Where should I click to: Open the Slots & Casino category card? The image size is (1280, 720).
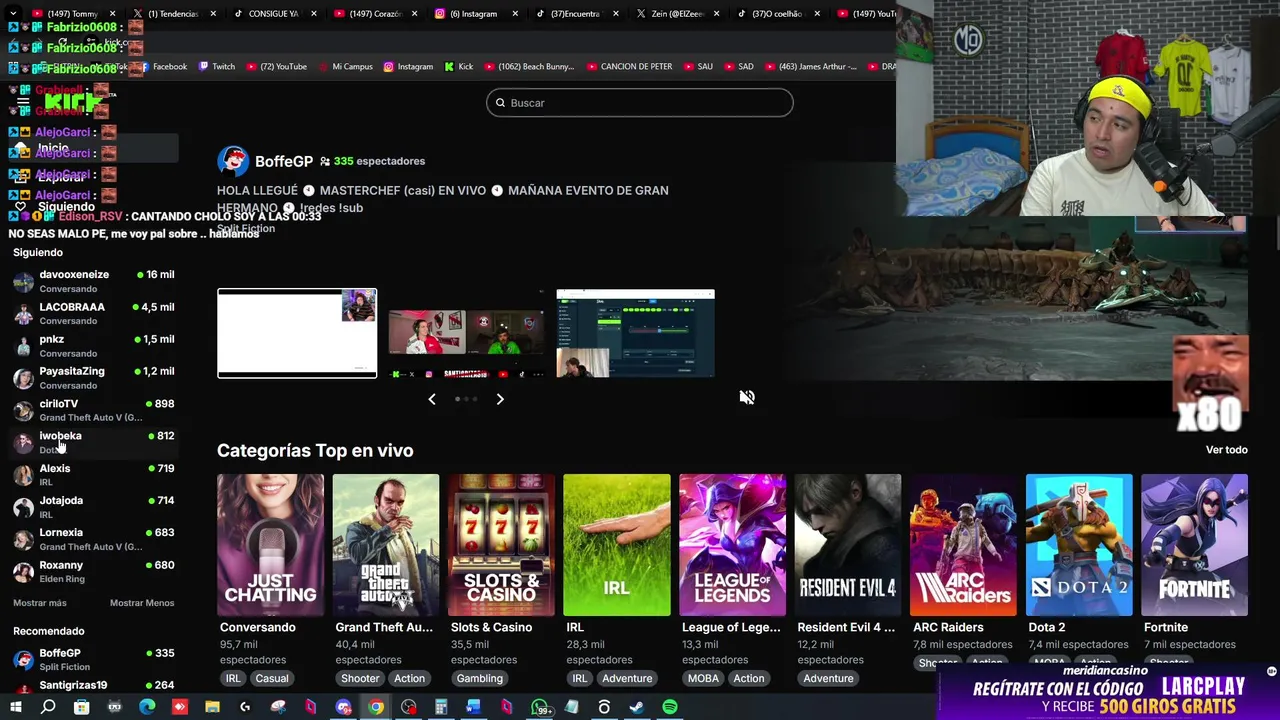[501, 545]
